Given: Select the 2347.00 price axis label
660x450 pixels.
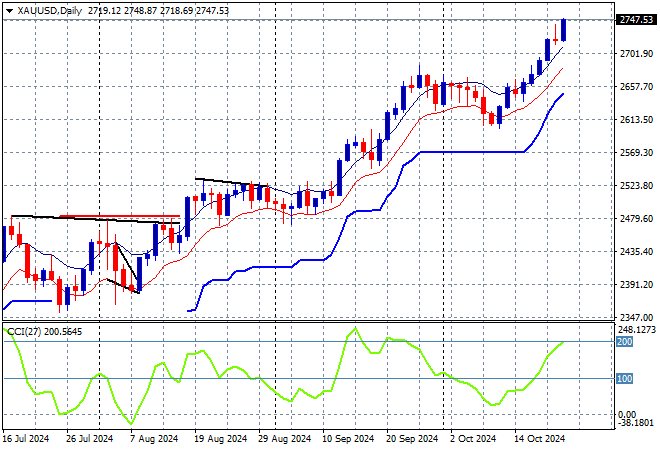Looking at the screenshot, I should 633,317.
